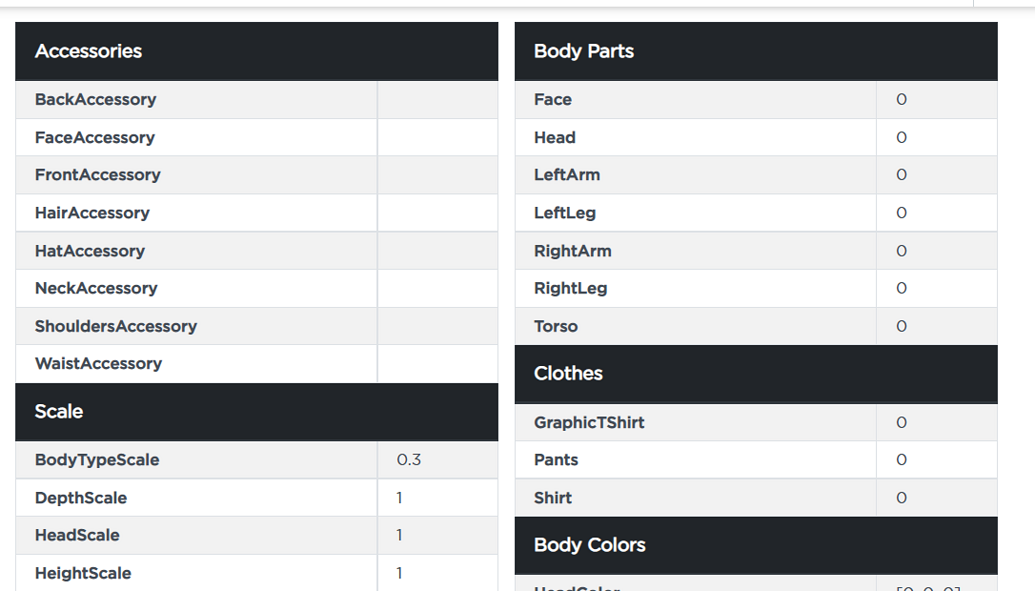Select the Face value cell
The width and height of the screenshot is (1035, 591).
coord(937,100)
